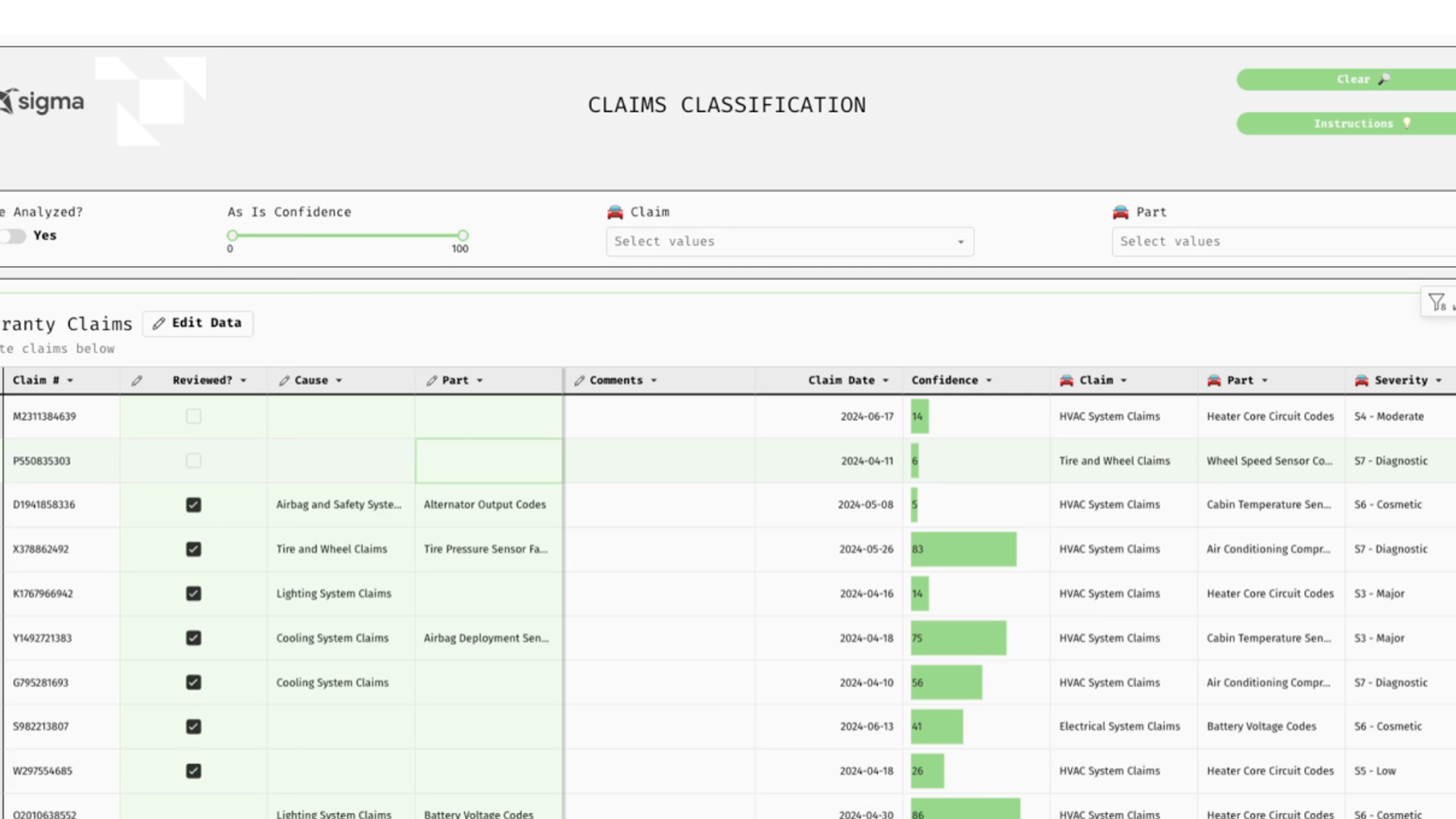
Task: Open the Reviewed? column menu arrow
Action: [x=243, y=381]
